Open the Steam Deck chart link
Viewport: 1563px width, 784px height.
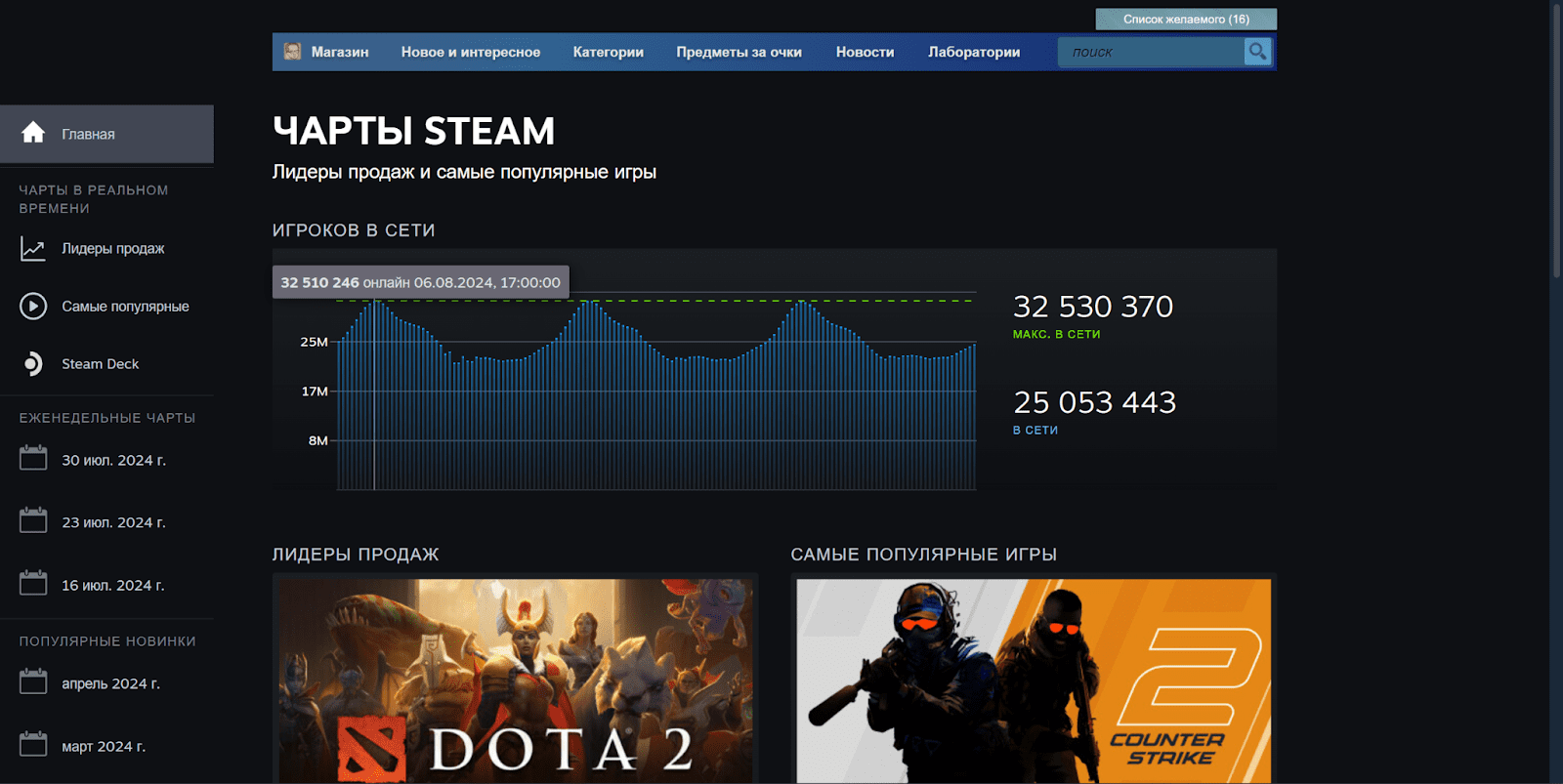(x=100, y=364)
